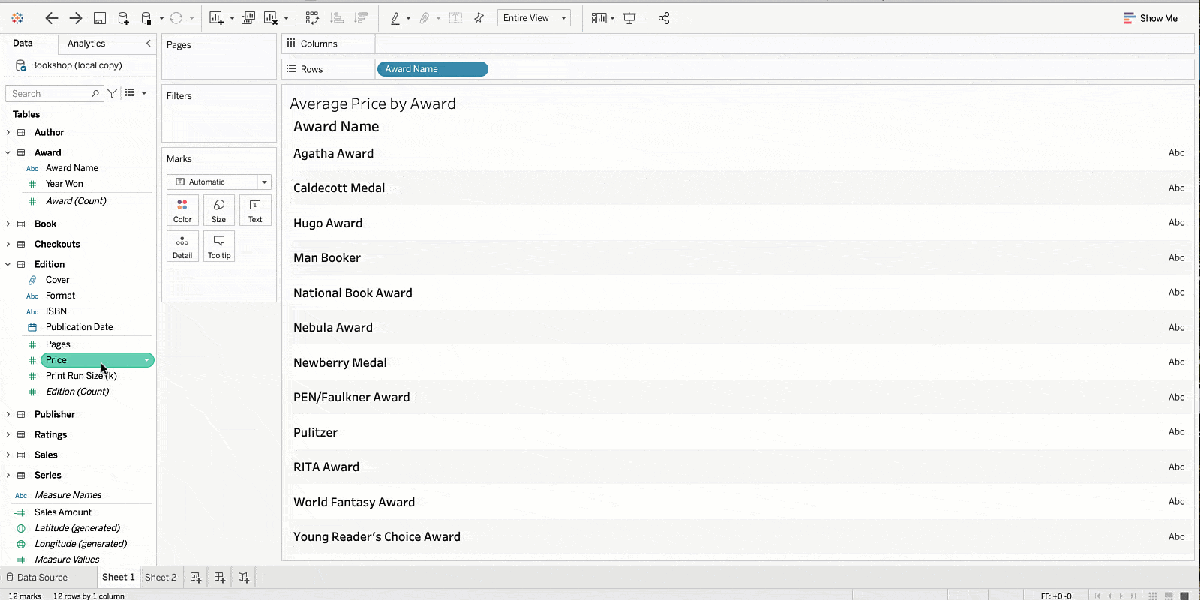Click the Presentation Mode icon
The width and height of the screenshot is (1200, 600).
629,18
